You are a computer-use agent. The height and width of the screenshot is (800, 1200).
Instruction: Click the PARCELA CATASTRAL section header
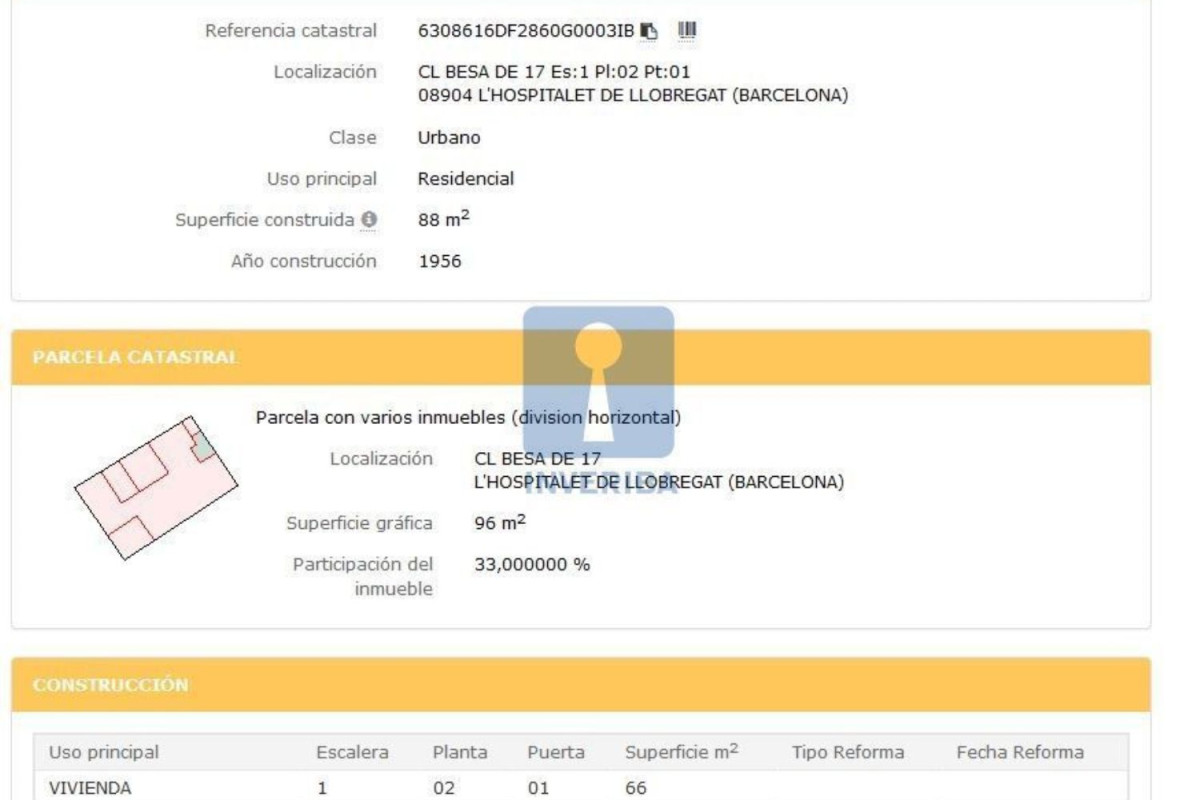click(x=581, y=357)
